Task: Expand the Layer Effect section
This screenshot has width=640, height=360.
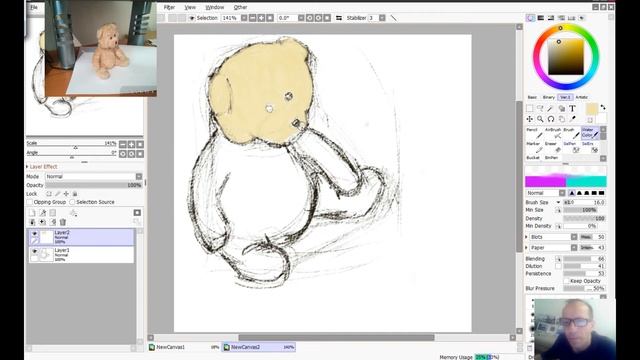Action: 41,167
